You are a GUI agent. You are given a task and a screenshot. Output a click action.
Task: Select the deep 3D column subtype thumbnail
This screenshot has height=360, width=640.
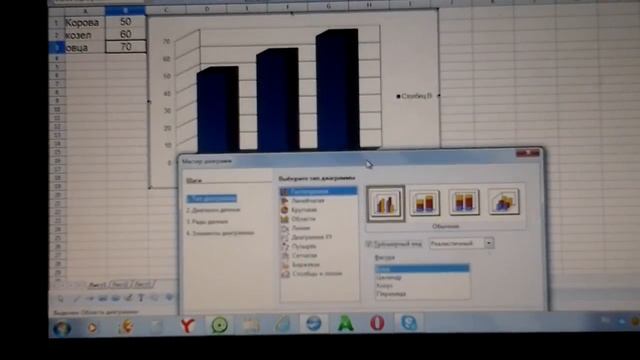click(504, 201)
